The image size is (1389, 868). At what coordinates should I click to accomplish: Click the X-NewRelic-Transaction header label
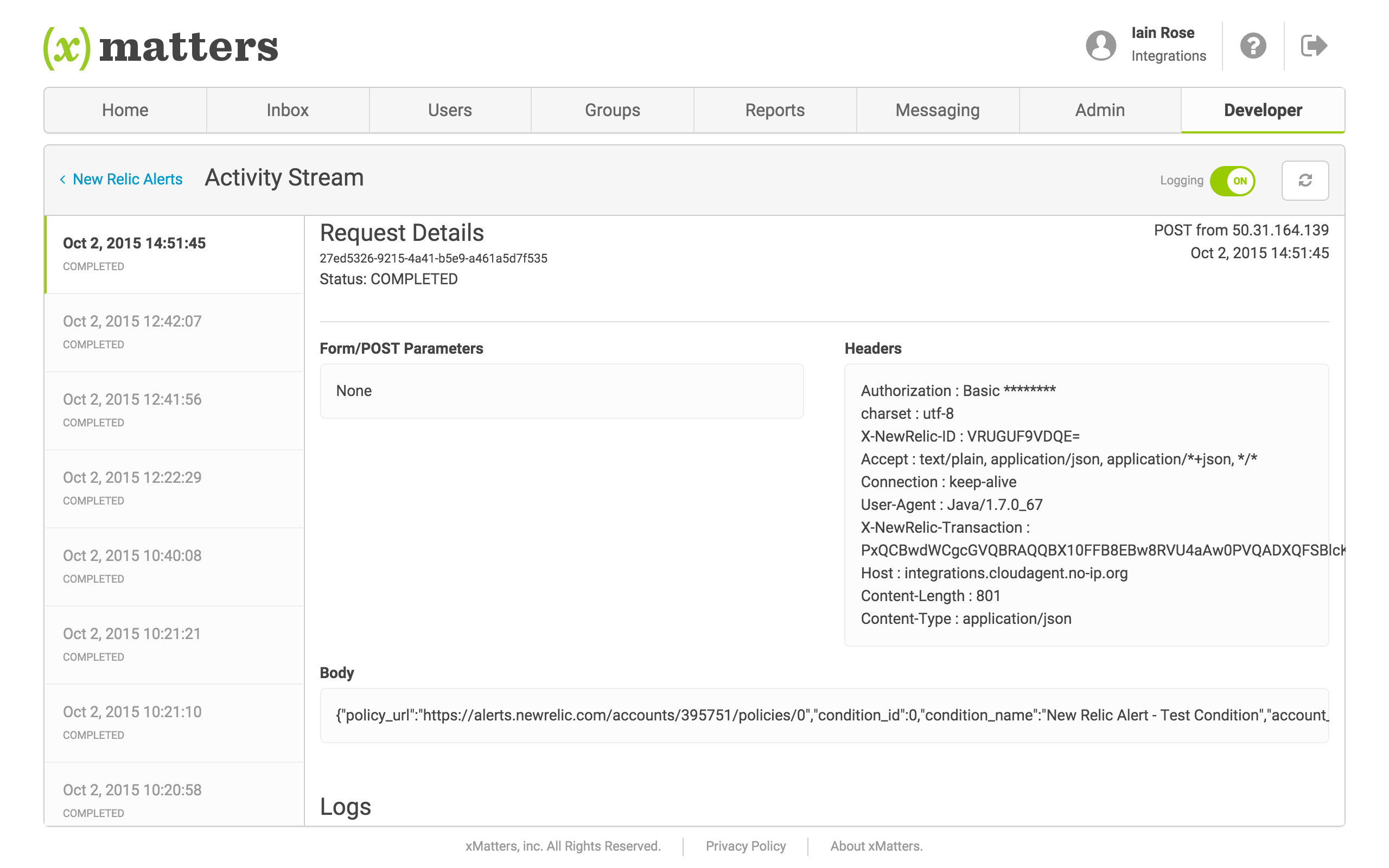[945, 527]
